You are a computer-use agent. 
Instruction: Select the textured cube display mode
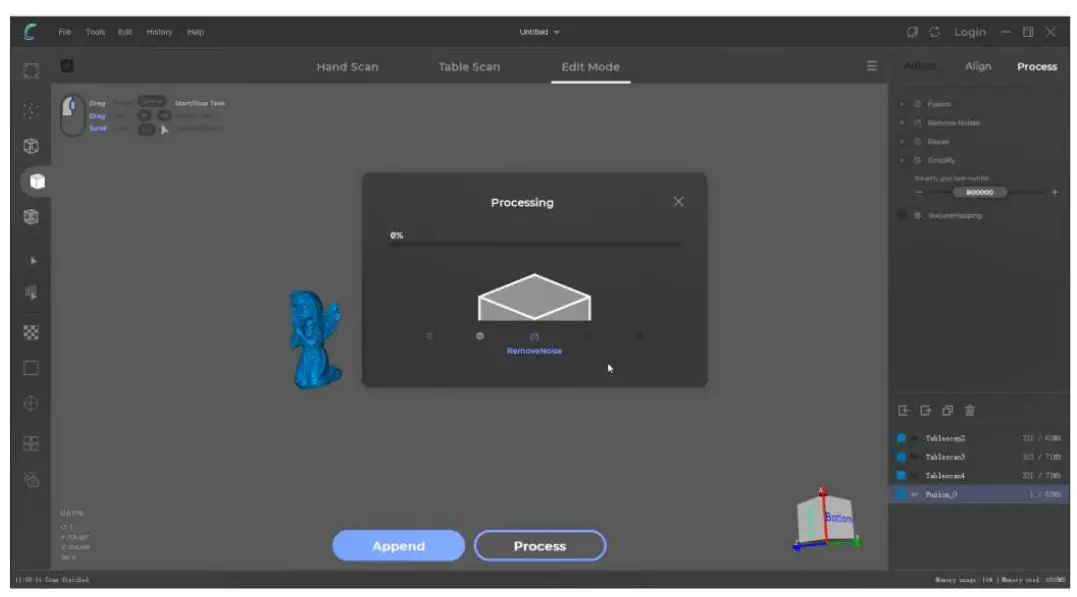click(x=31, y=217)
